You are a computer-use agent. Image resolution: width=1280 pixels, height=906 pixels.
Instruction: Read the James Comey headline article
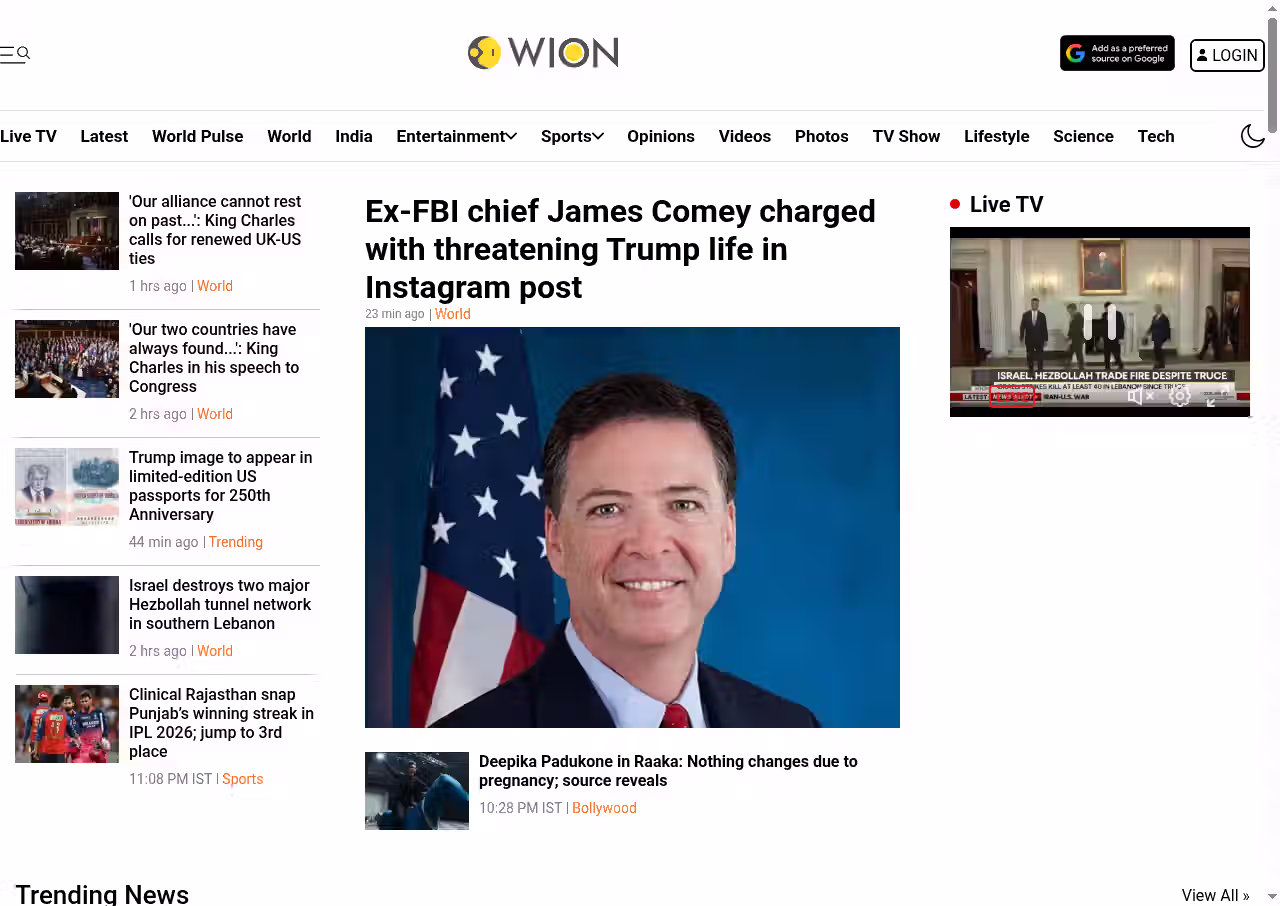coord(620,249)
